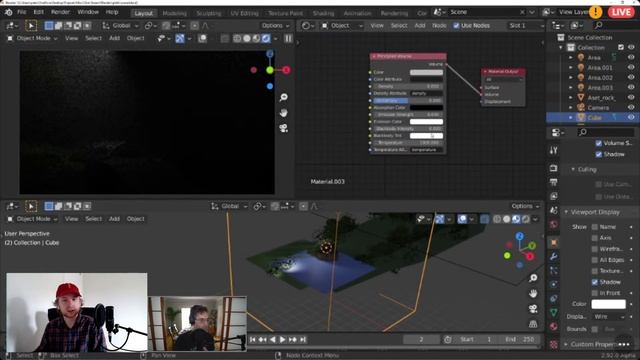Image resolution: width=640 pixels, height=360 pixels.
Task: Open the Object Data green triangle tab
Action: point(553,313)
